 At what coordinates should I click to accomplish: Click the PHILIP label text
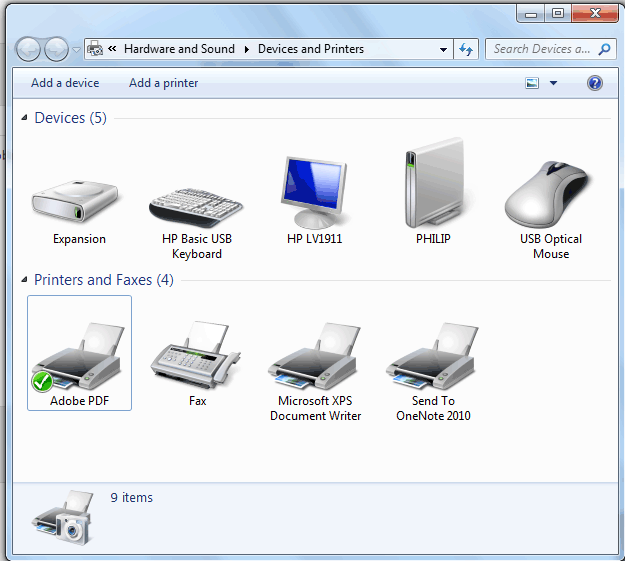(433, 239)
